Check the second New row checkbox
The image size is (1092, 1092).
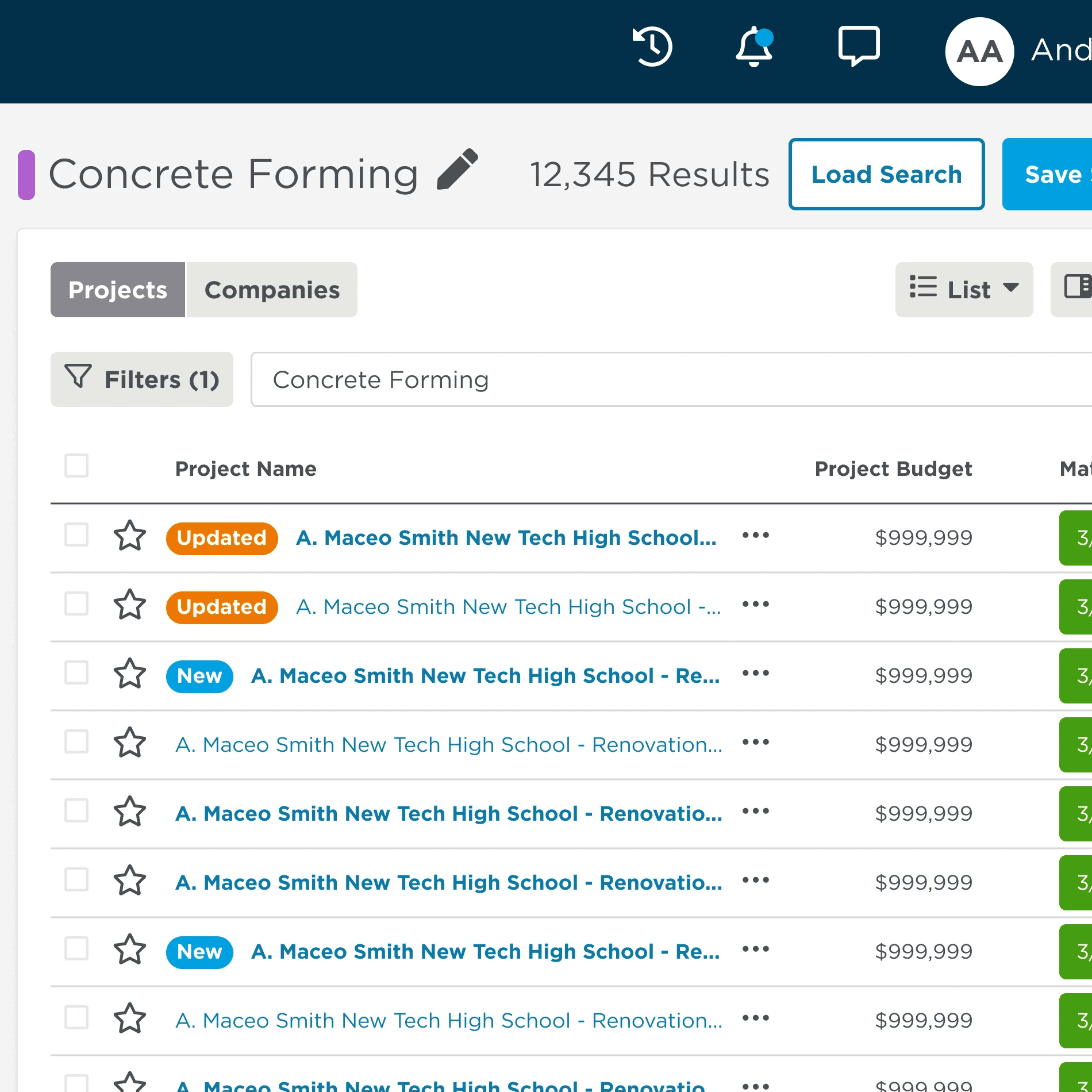point(76,949)
